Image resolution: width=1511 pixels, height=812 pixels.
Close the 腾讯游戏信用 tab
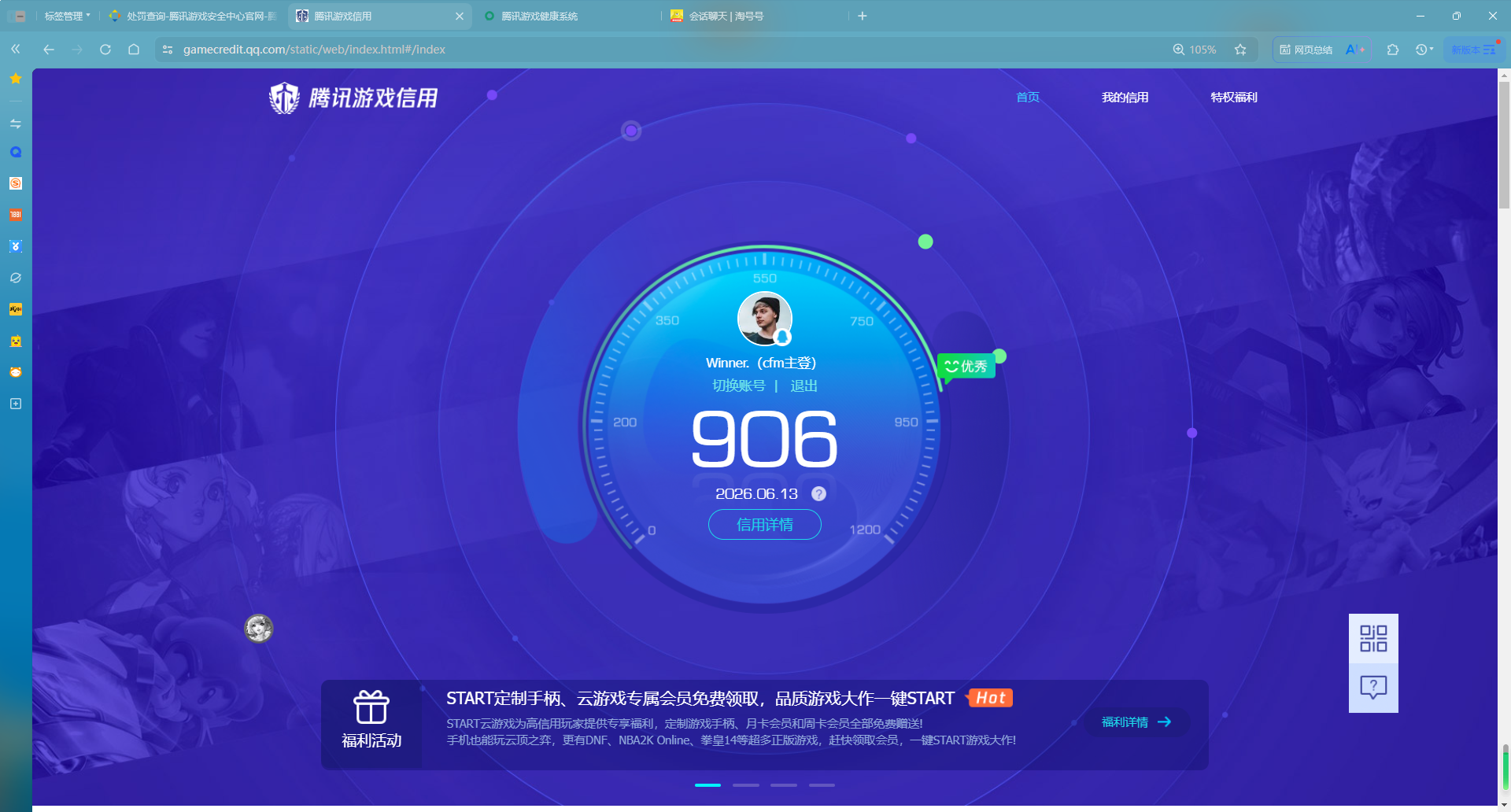(x=460, y=16)
